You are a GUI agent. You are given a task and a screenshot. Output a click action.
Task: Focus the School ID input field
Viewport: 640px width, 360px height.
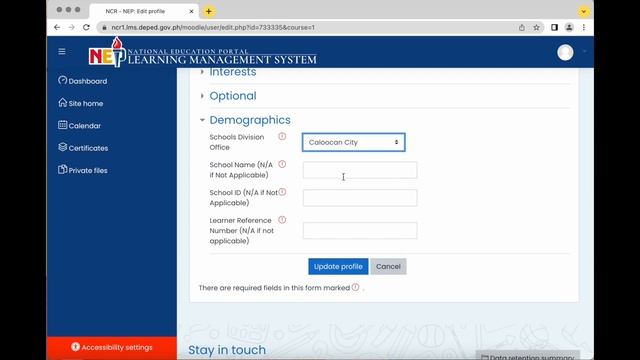[x=360, y=198]
